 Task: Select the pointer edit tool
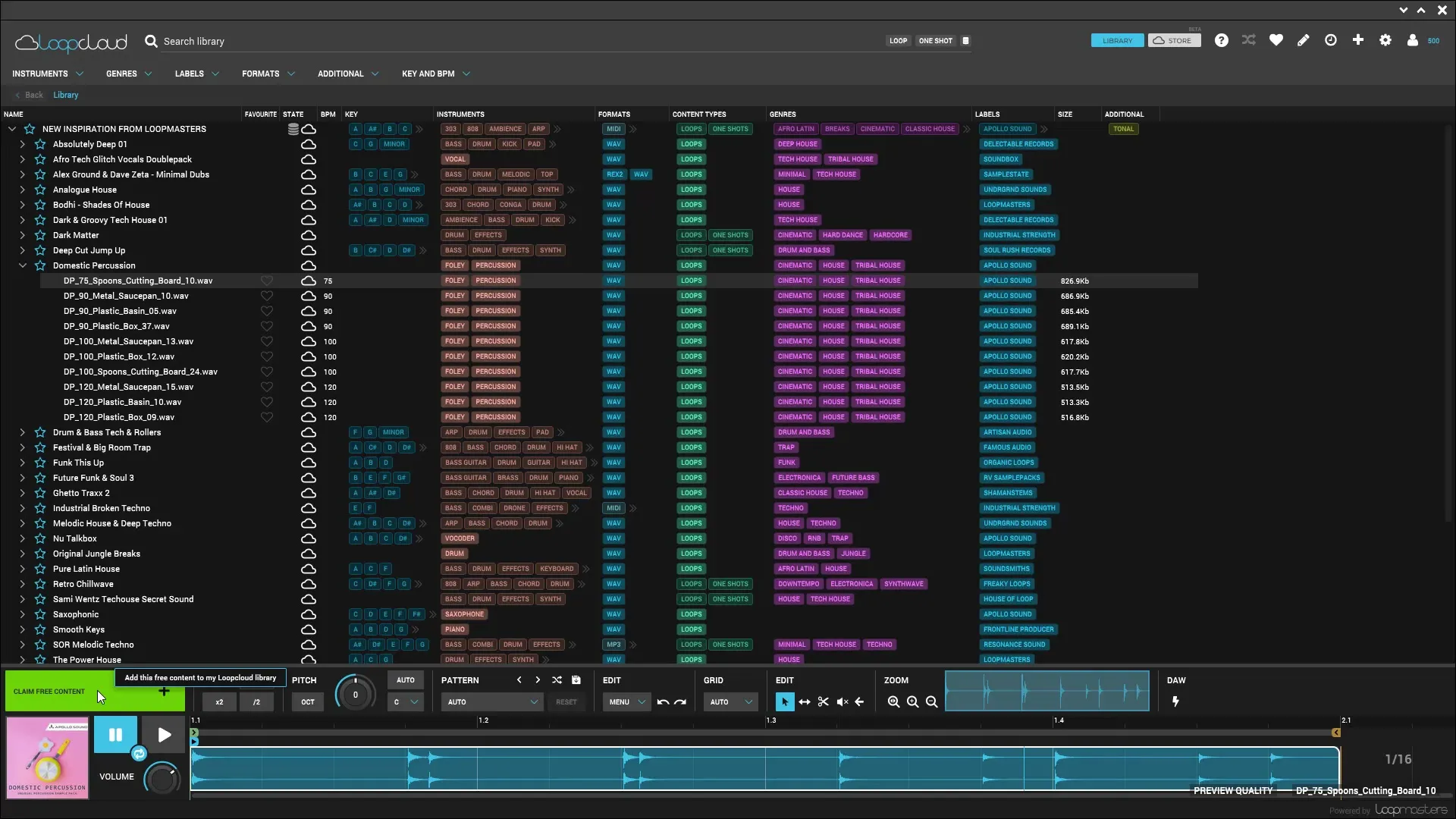(785, 701)
